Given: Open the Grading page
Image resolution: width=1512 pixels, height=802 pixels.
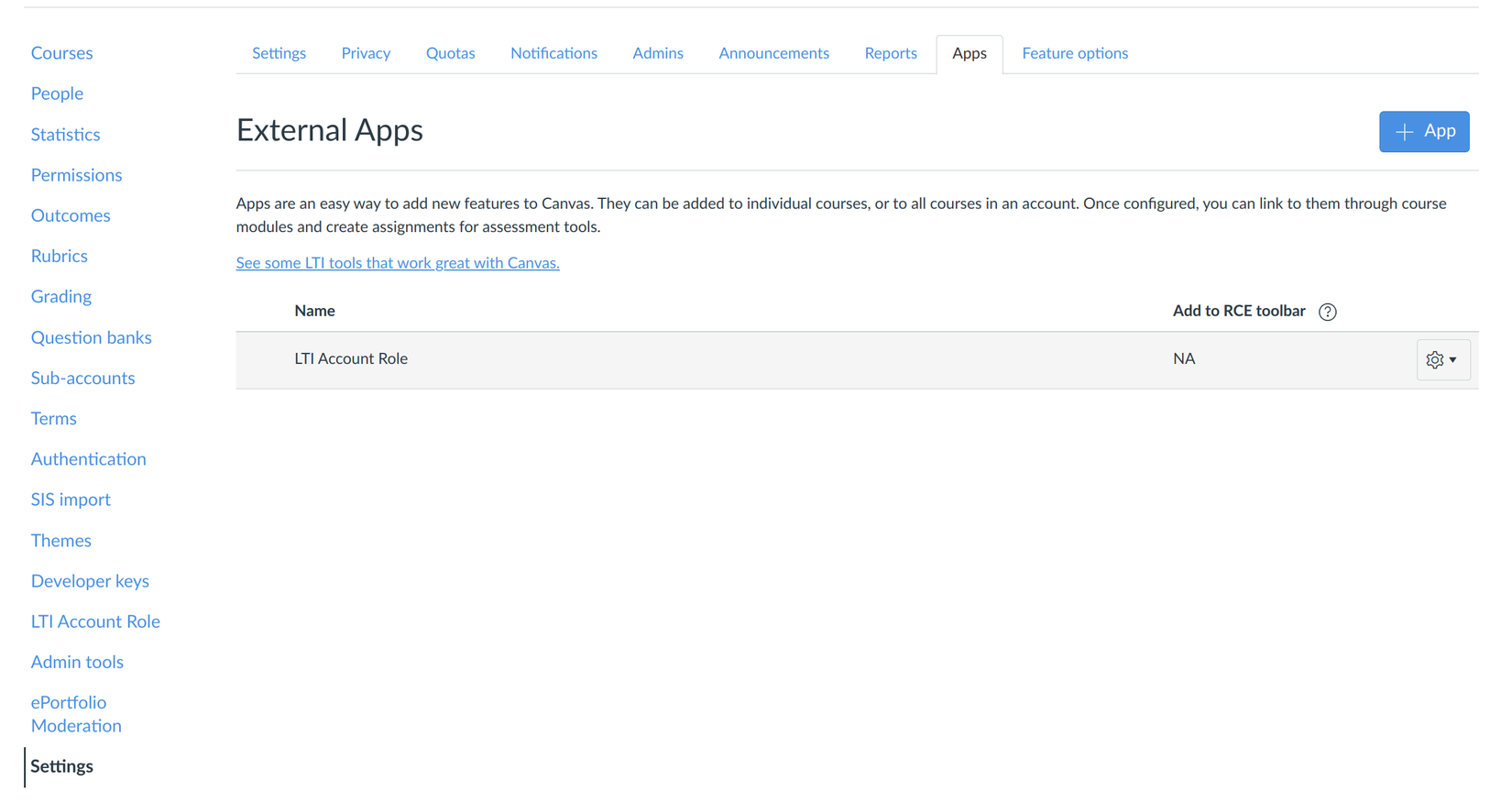Looking at the screenshot, I should point(61,296).
